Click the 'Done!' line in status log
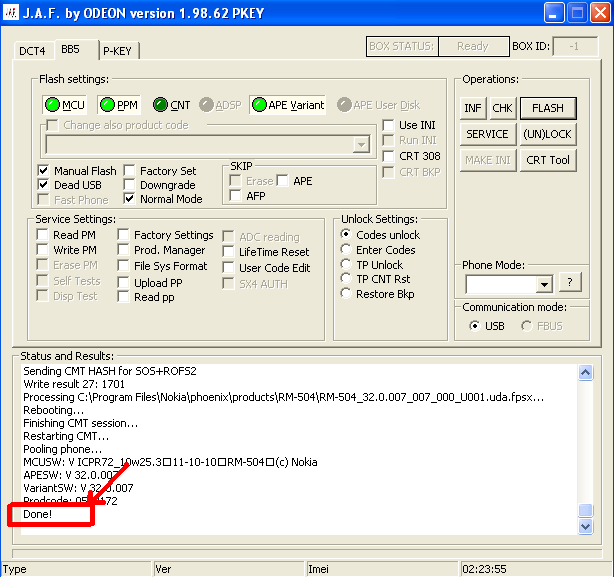This screenshot has width=614, height=577. 38,514
